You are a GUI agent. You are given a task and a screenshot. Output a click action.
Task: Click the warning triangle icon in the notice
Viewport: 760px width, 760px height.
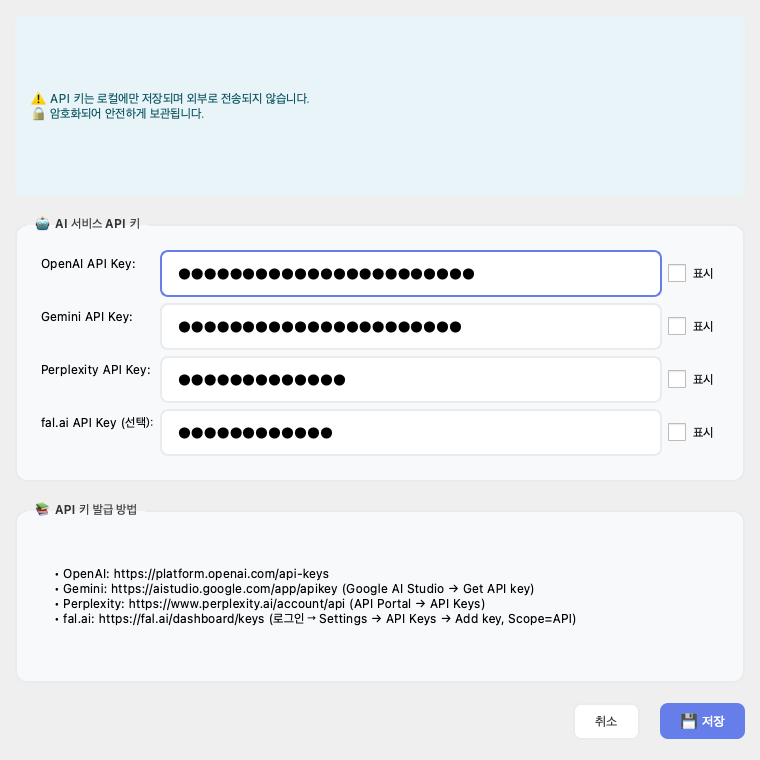[38, 99]
